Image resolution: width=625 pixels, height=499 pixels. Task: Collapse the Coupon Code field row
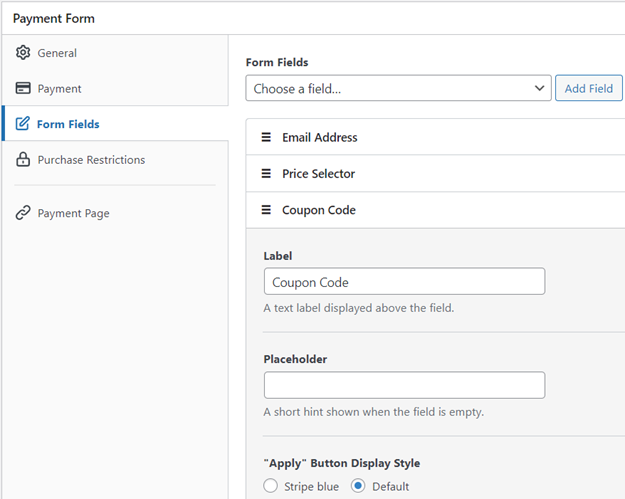(436, 210)
